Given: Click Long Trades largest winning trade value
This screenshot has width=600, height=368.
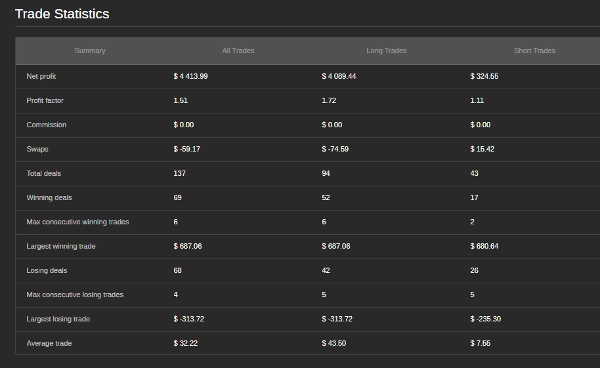Looking at the screenshot, I should point(336,246).
